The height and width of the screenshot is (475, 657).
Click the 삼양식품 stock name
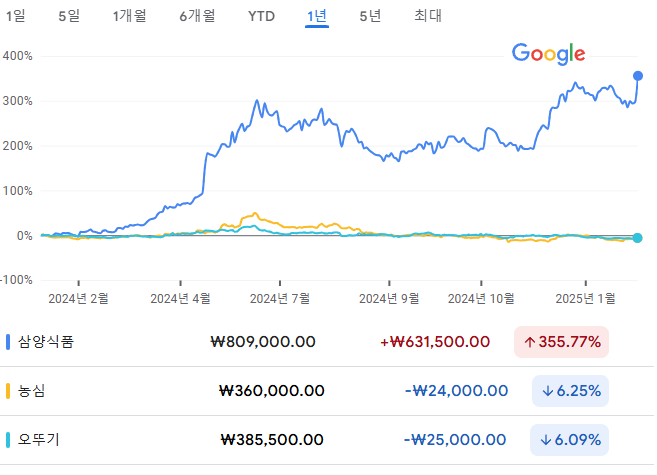pyautogui.click(x=46, y=342)
